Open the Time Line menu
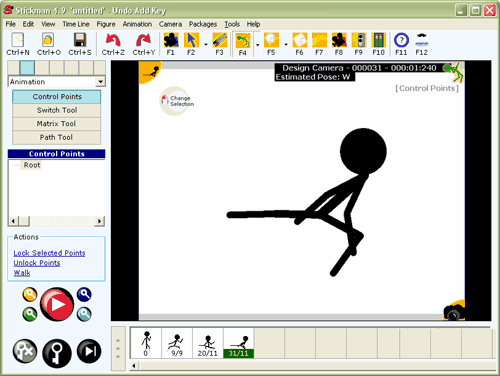Image resolution: width=500 pixels, height=376 pixels. click(76, 24)
